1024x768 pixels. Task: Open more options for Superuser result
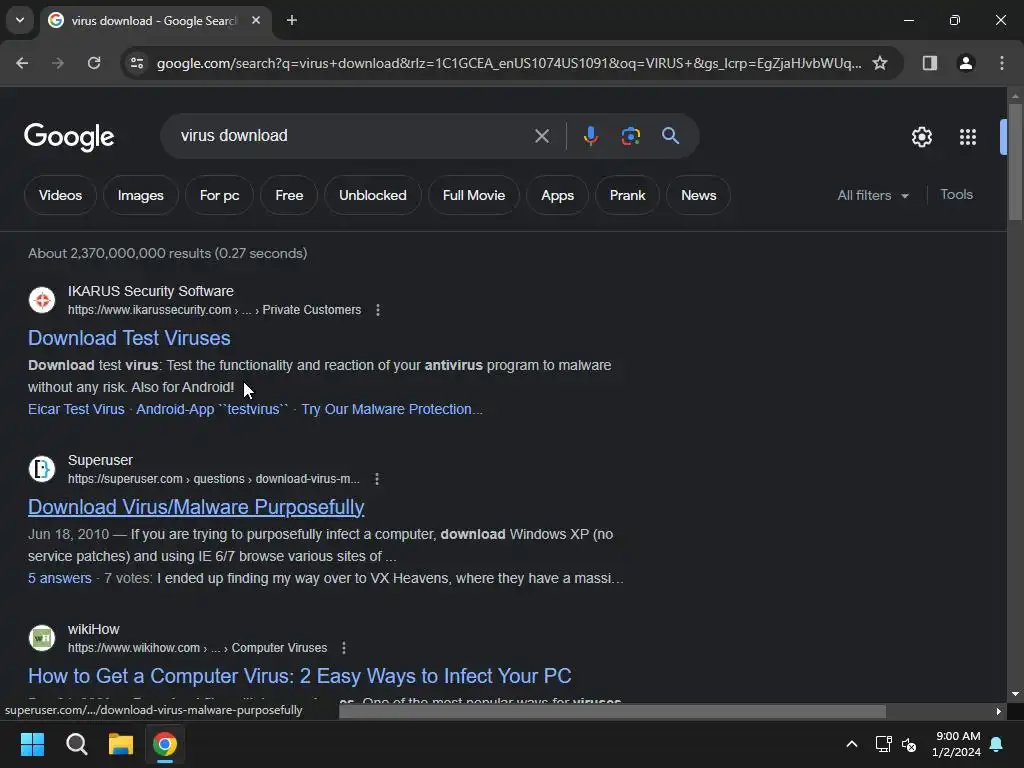tap(377, 479)
